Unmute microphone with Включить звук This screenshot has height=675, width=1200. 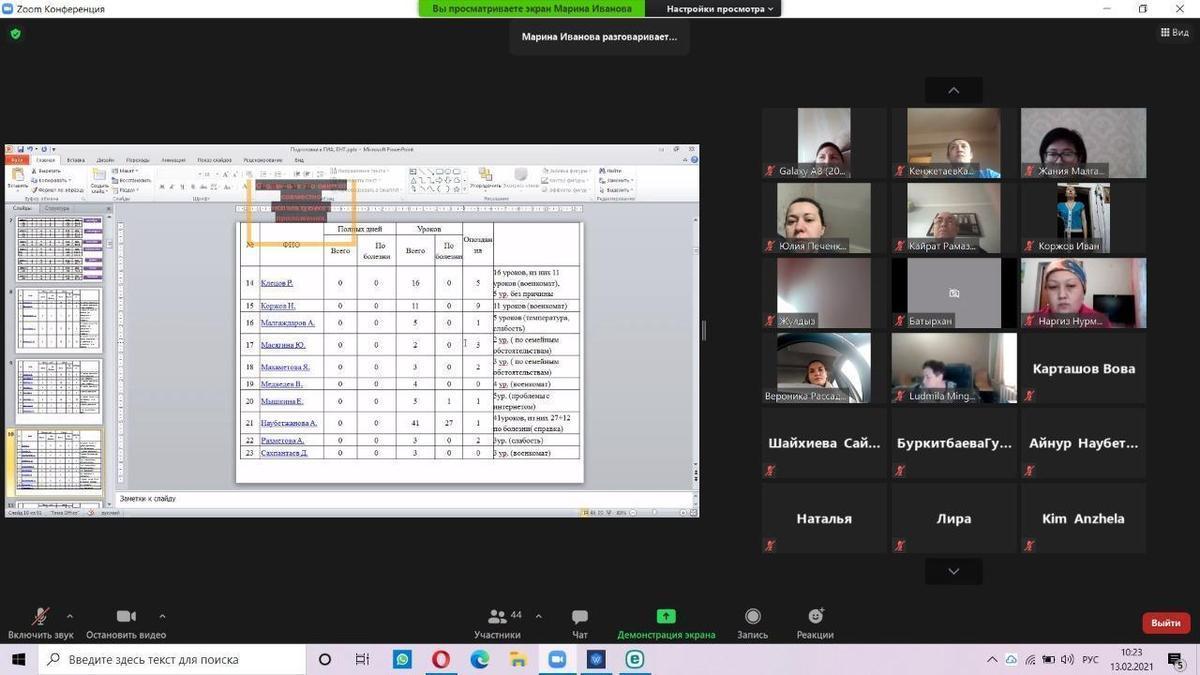tap(40, 622)
